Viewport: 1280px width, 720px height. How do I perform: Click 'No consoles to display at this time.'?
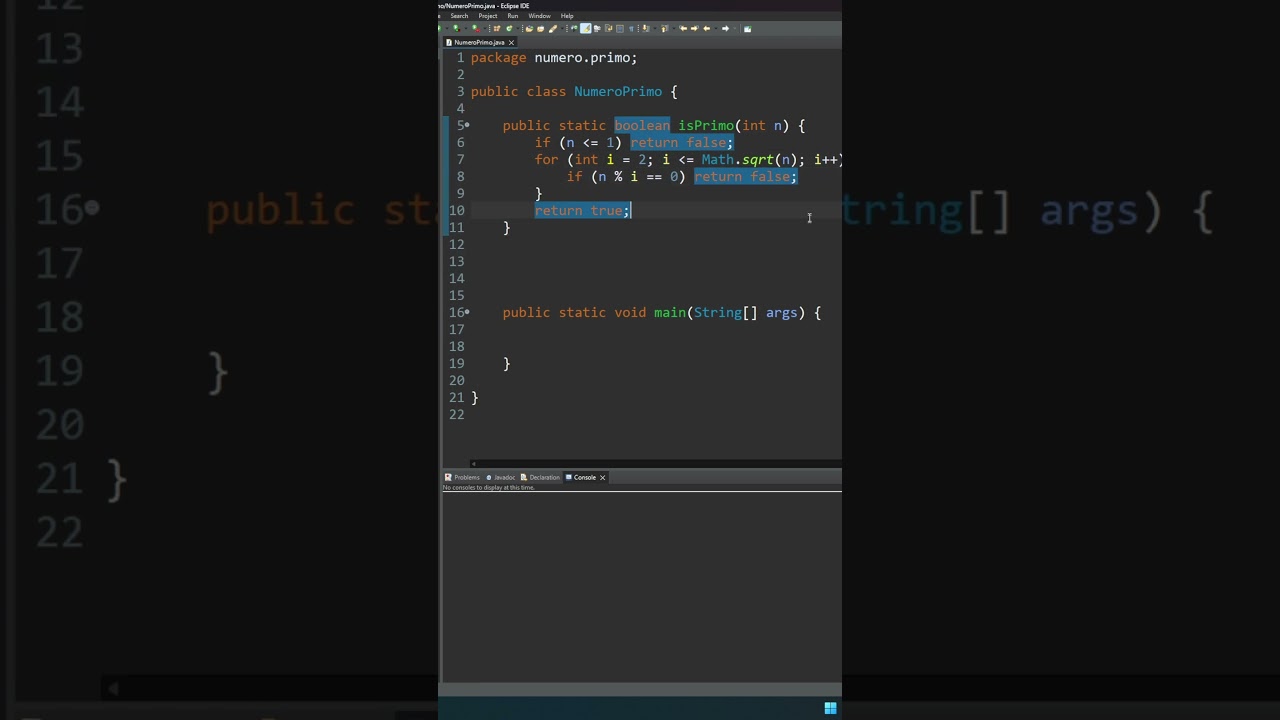tap(489, 488)
